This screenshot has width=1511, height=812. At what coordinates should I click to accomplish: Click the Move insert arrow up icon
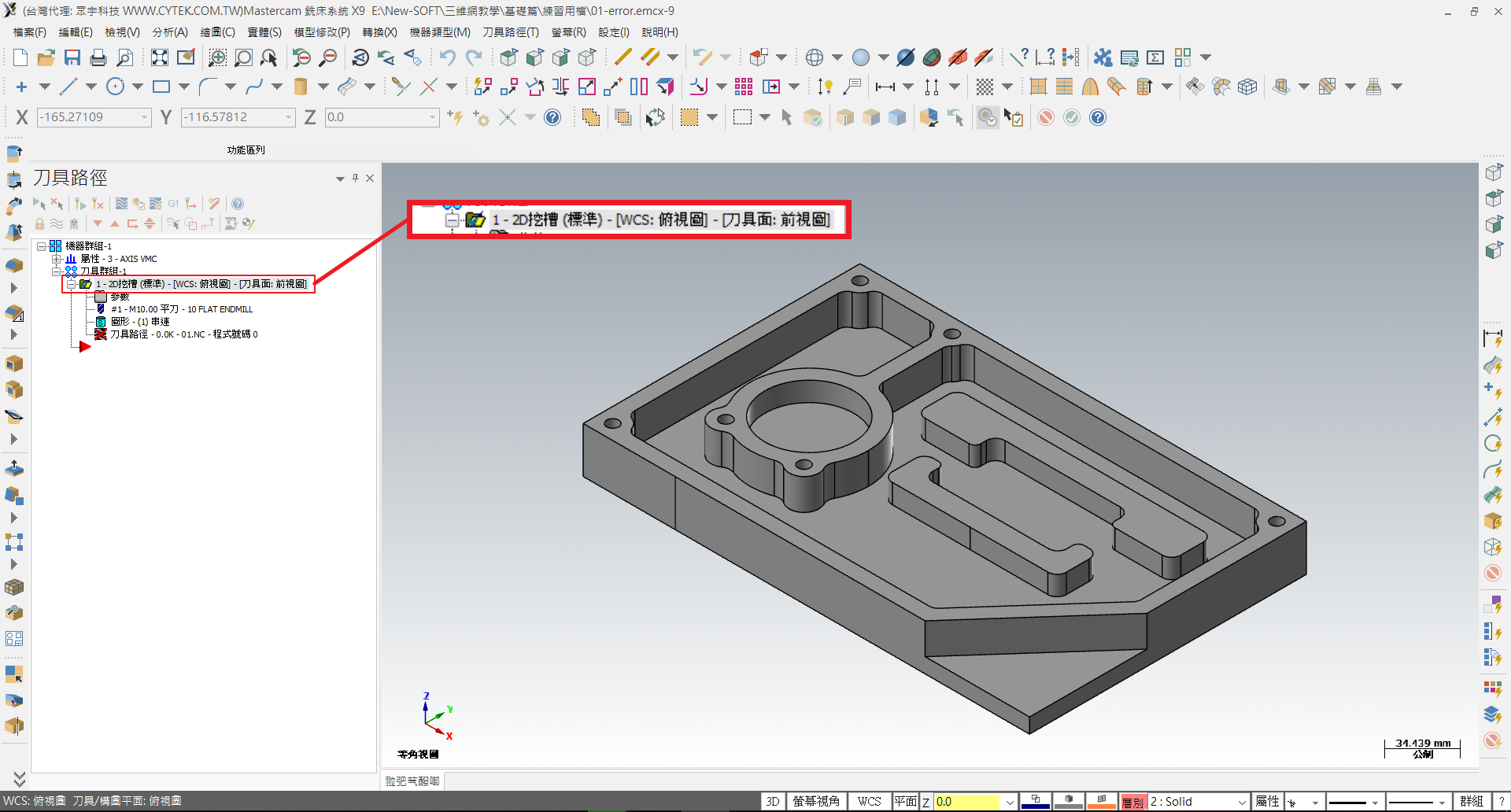pos(115,223)
